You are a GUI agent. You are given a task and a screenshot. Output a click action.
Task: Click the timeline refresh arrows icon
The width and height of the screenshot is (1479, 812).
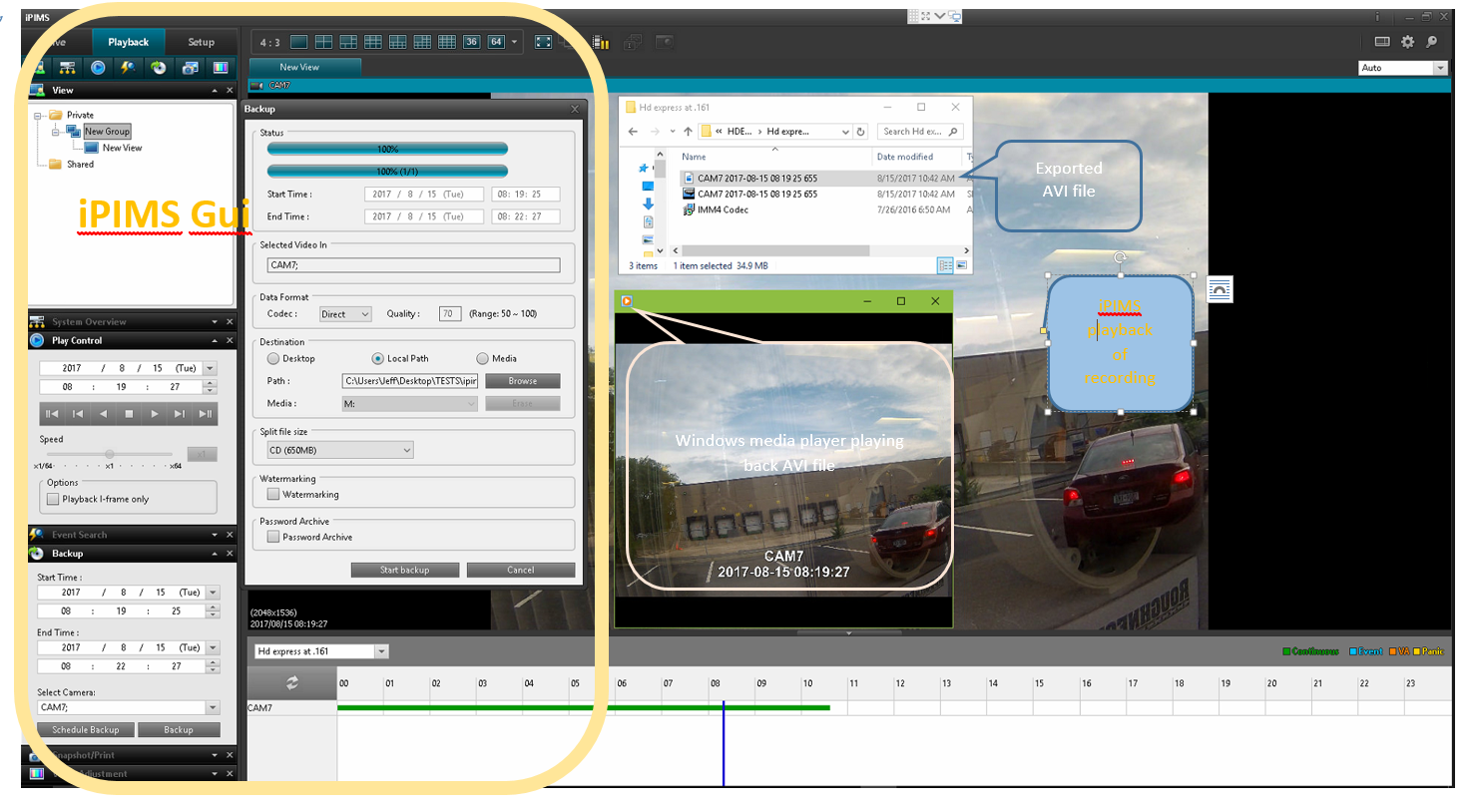click(292, 683)
